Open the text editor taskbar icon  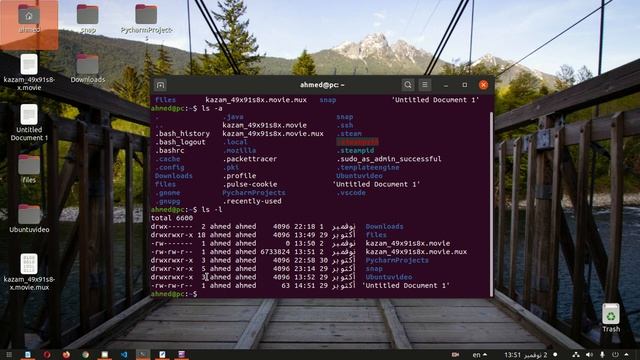(x=162, y=355)
